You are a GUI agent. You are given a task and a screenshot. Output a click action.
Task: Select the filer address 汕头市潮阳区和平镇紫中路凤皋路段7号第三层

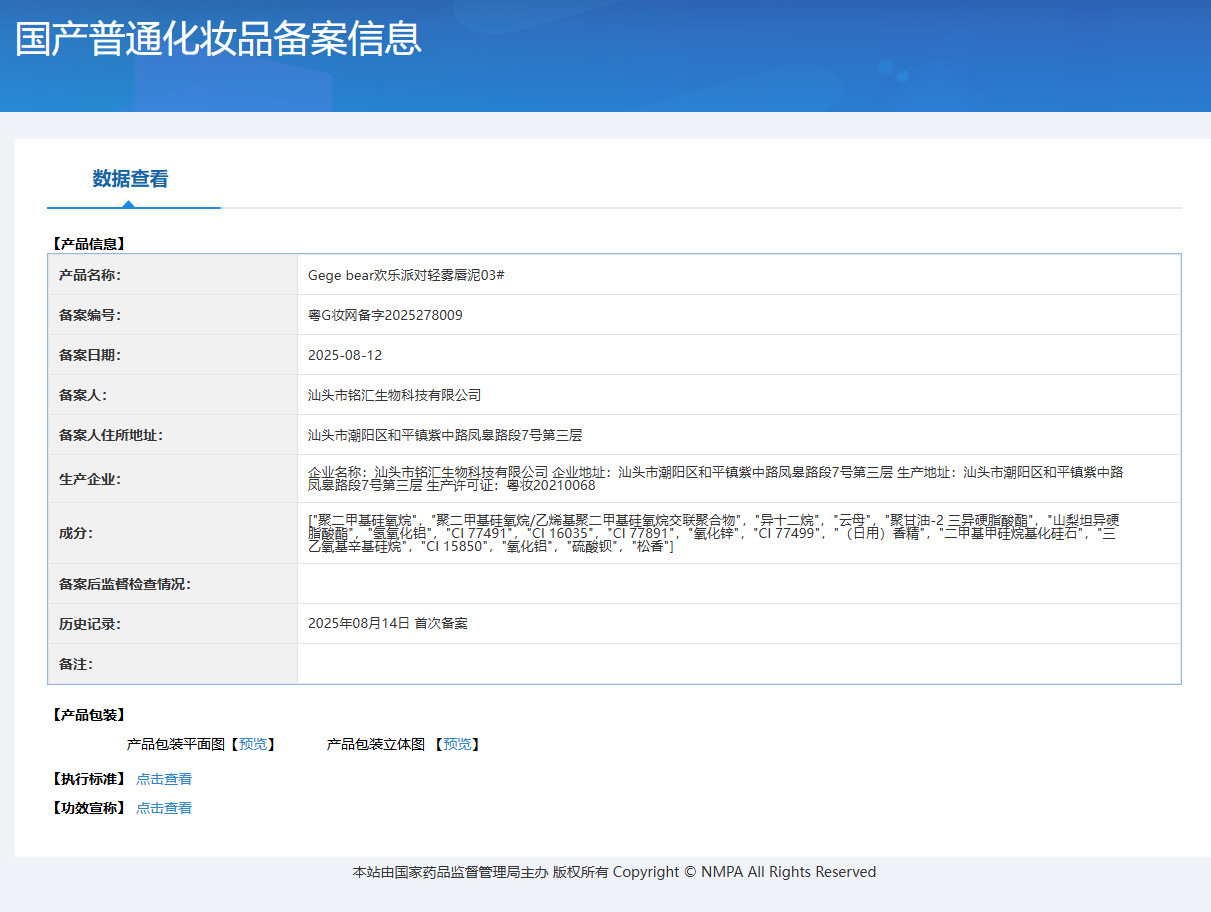pyautogui.click(x=445, y=435)
